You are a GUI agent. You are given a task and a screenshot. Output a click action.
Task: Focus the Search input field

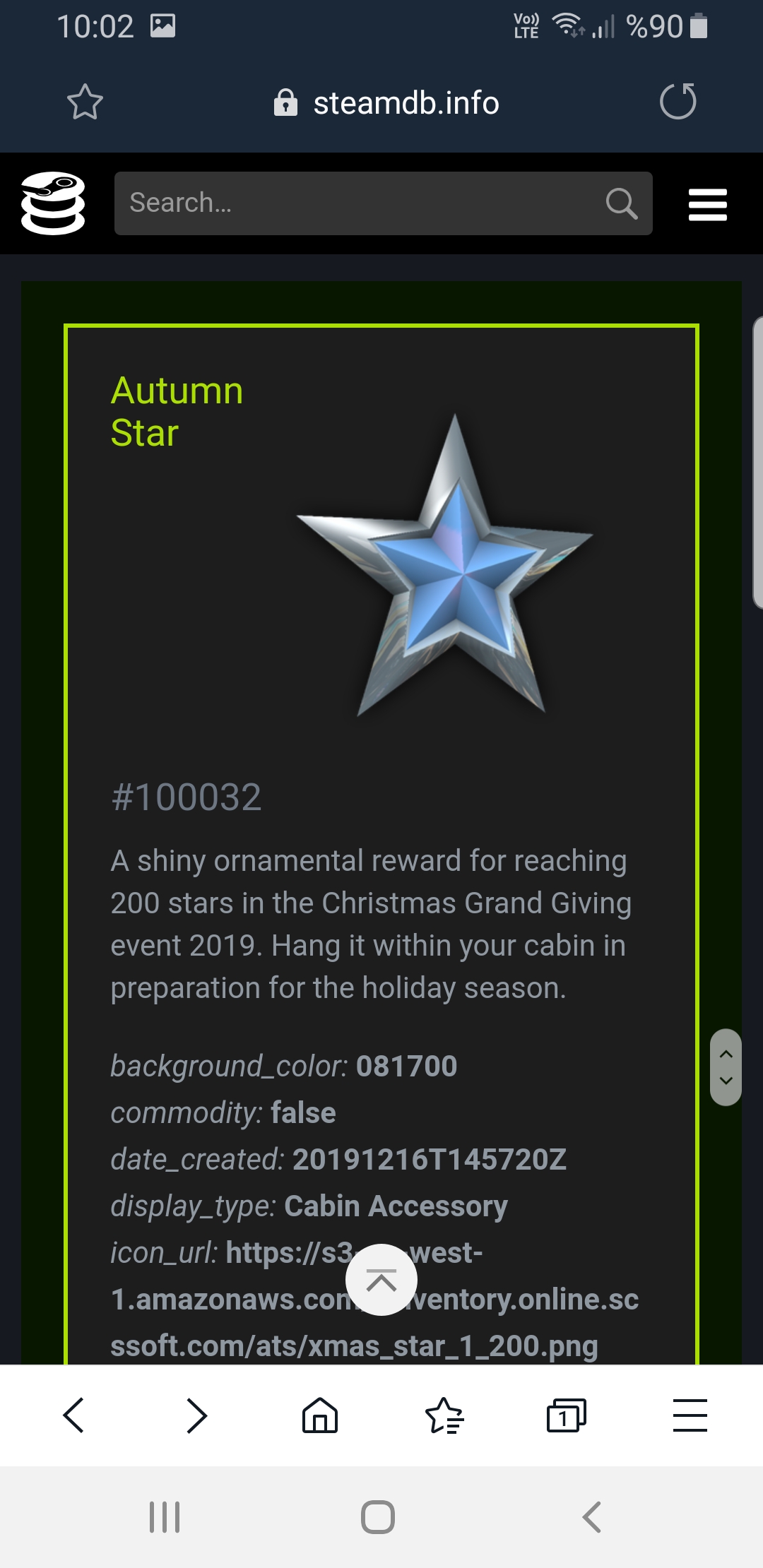click(x=384, y=203)
